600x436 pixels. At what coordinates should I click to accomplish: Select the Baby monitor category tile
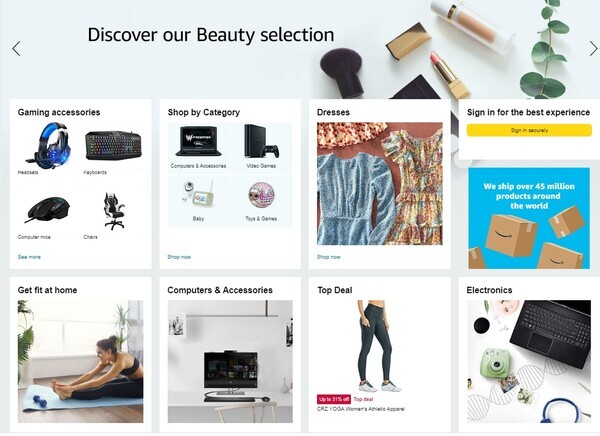pyautogui.click(x=198, y=201)
